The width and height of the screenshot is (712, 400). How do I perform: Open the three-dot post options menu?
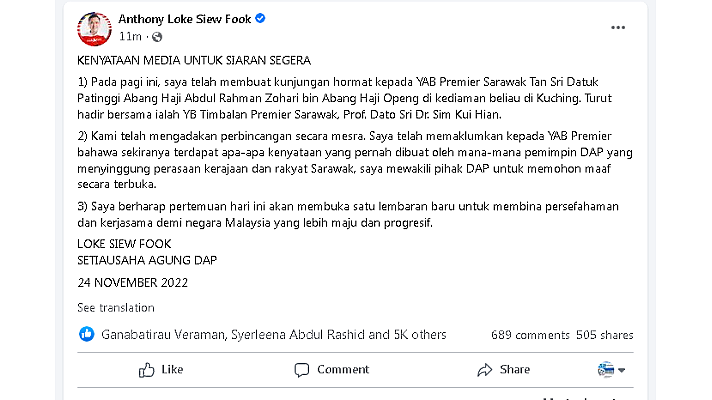(618, 28)
